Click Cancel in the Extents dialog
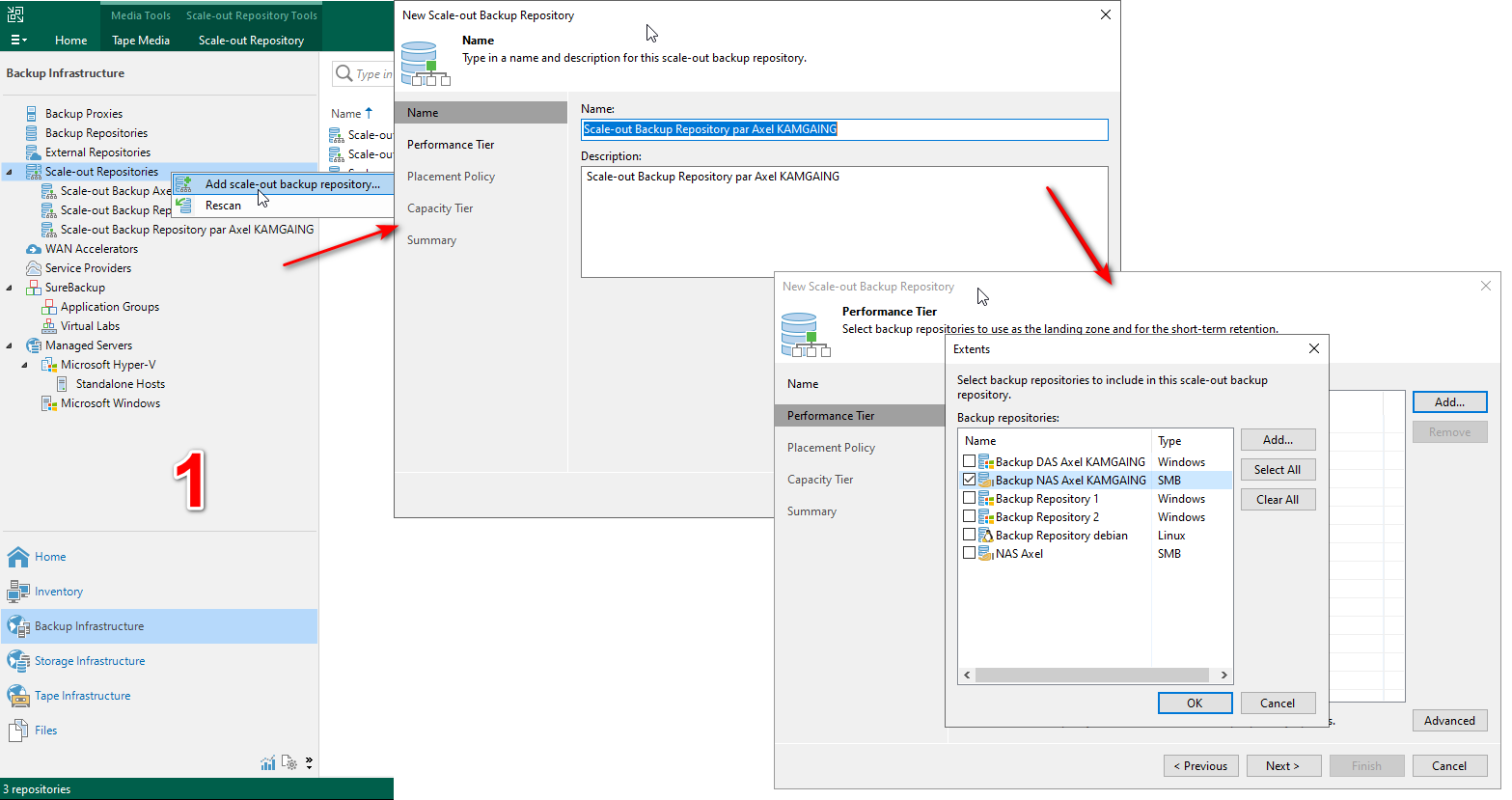Viewport: 1512px width, 800px height. [x=1278, y=703]
